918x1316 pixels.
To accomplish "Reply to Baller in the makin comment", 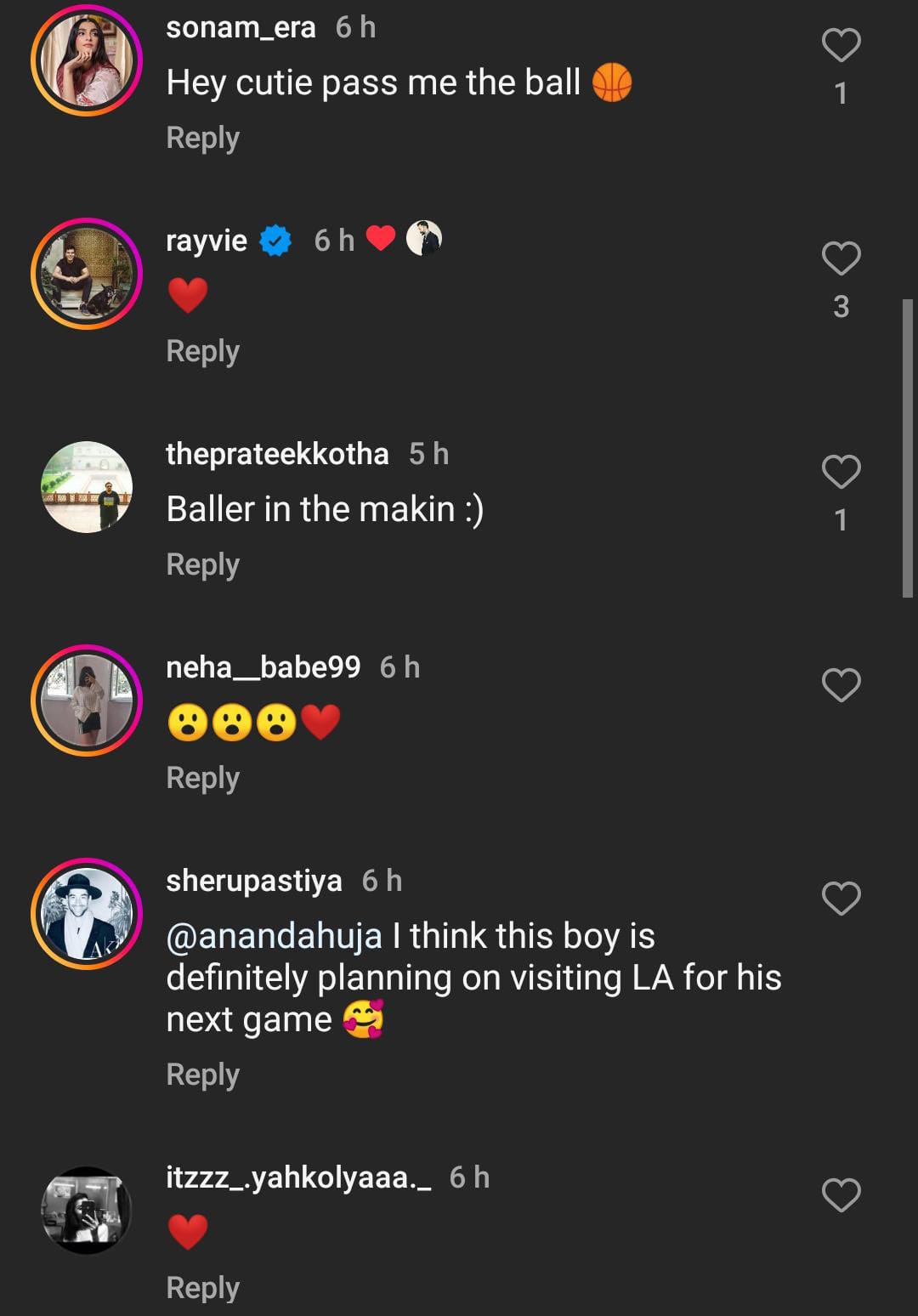I will tap(202, 564).
